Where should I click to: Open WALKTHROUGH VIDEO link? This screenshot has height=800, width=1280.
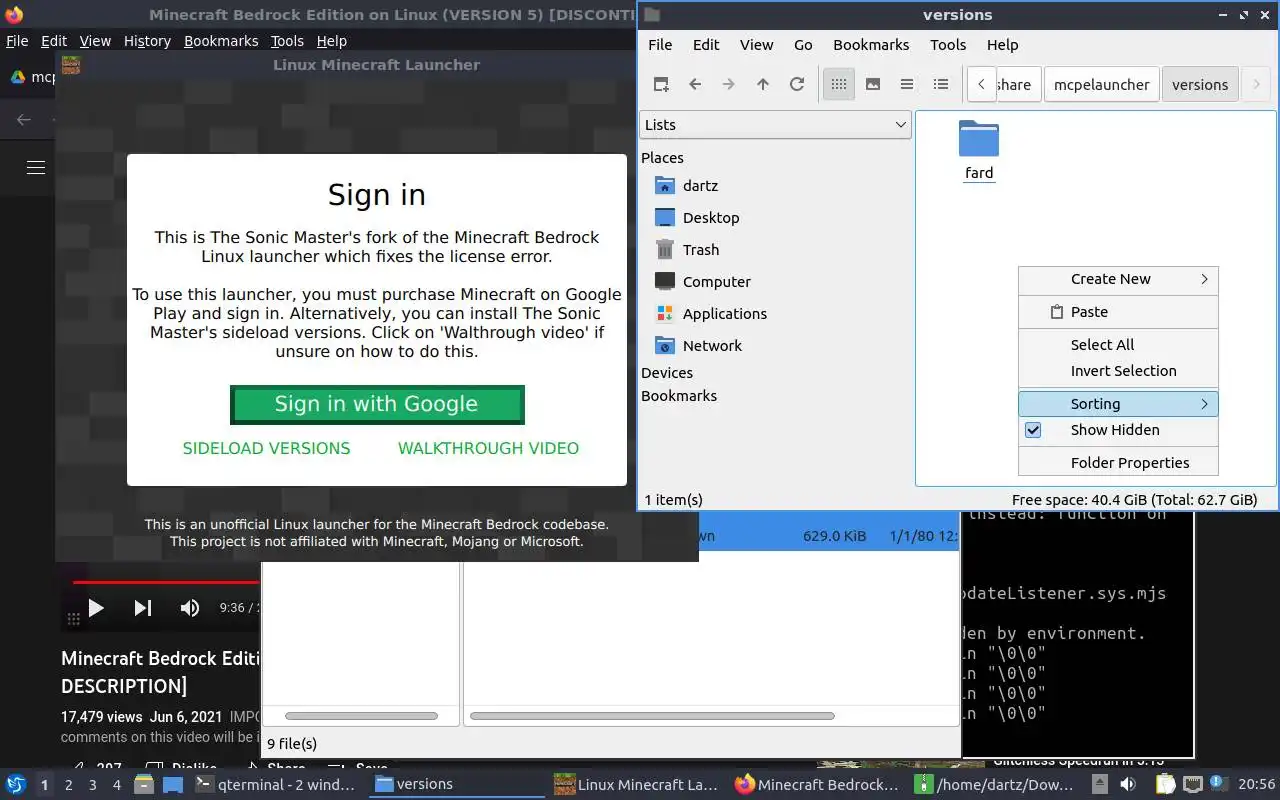click(488, 448)
